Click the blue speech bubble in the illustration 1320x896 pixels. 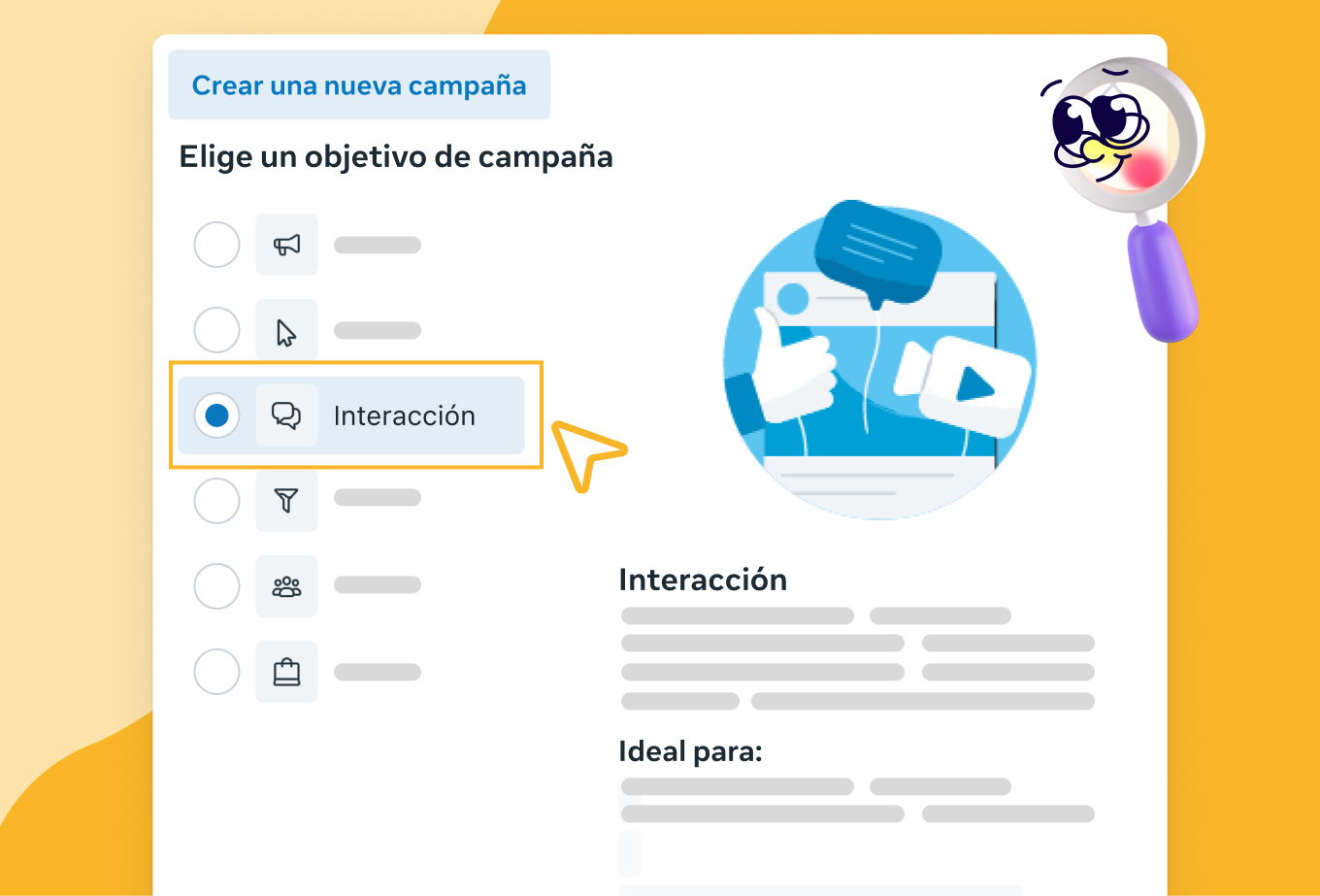(x=877, y=248)
